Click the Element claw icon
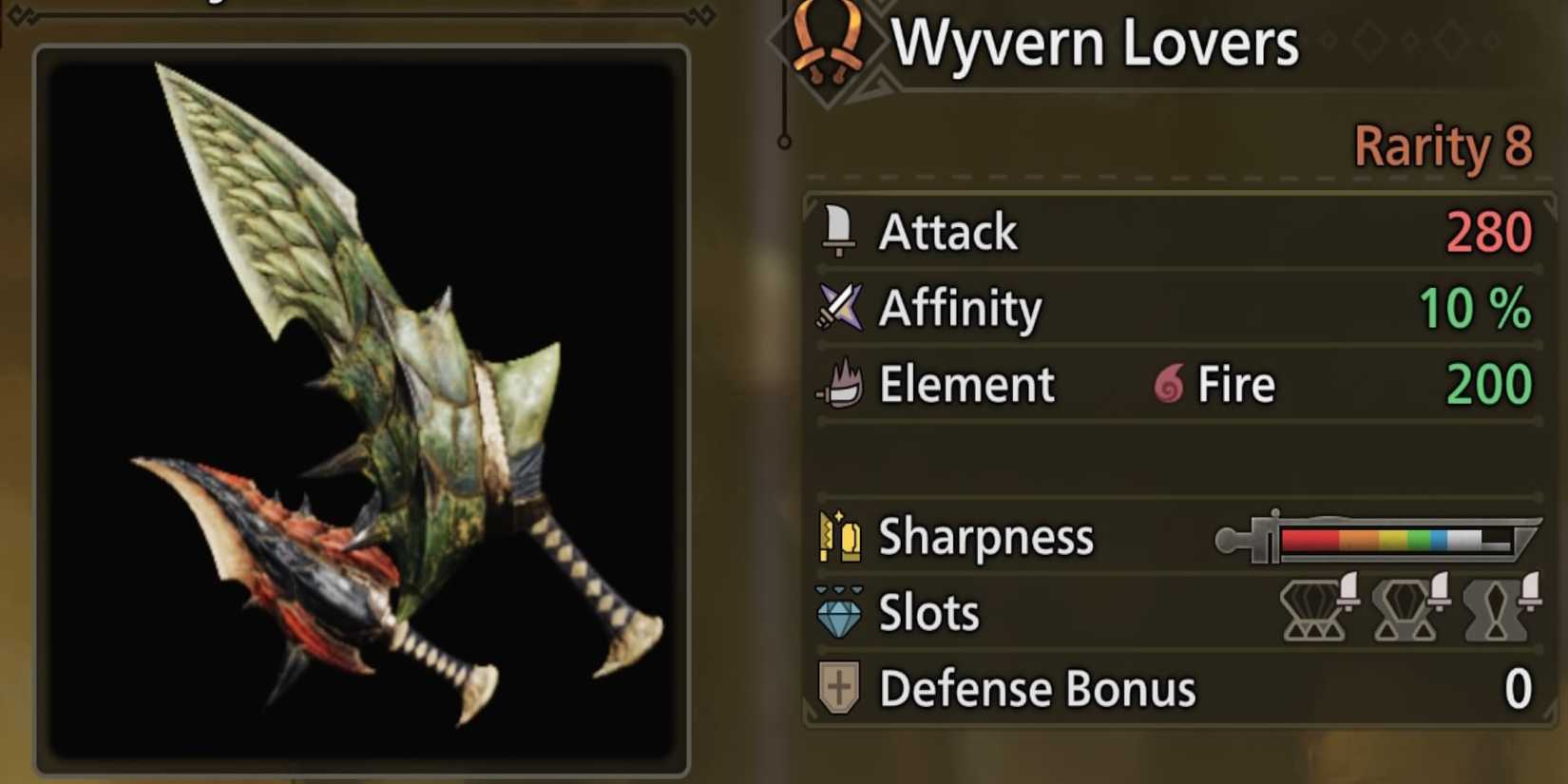This screenshot has width=1568, height=784. [841, 384]
